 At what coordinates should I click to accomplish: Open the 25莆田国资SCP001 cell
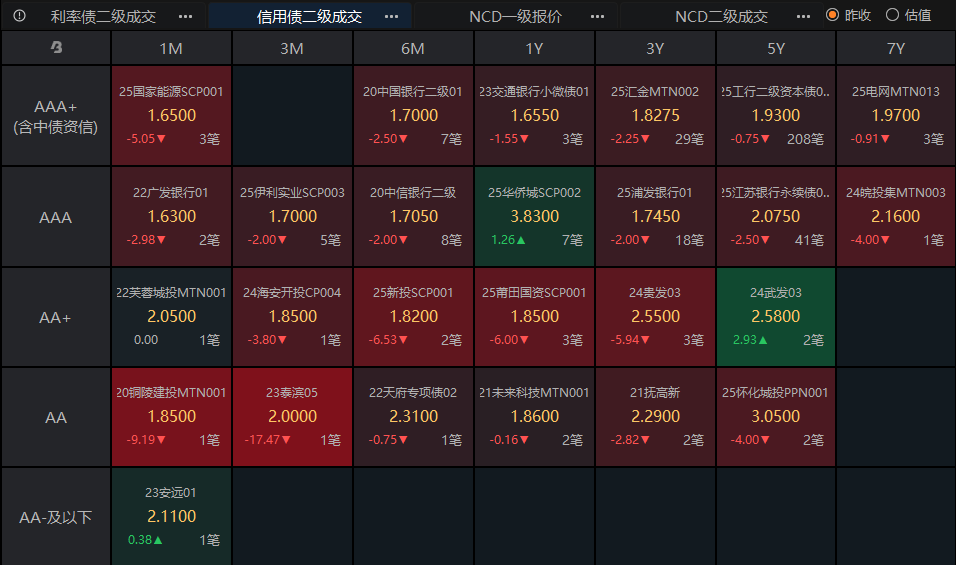[534, 317]
